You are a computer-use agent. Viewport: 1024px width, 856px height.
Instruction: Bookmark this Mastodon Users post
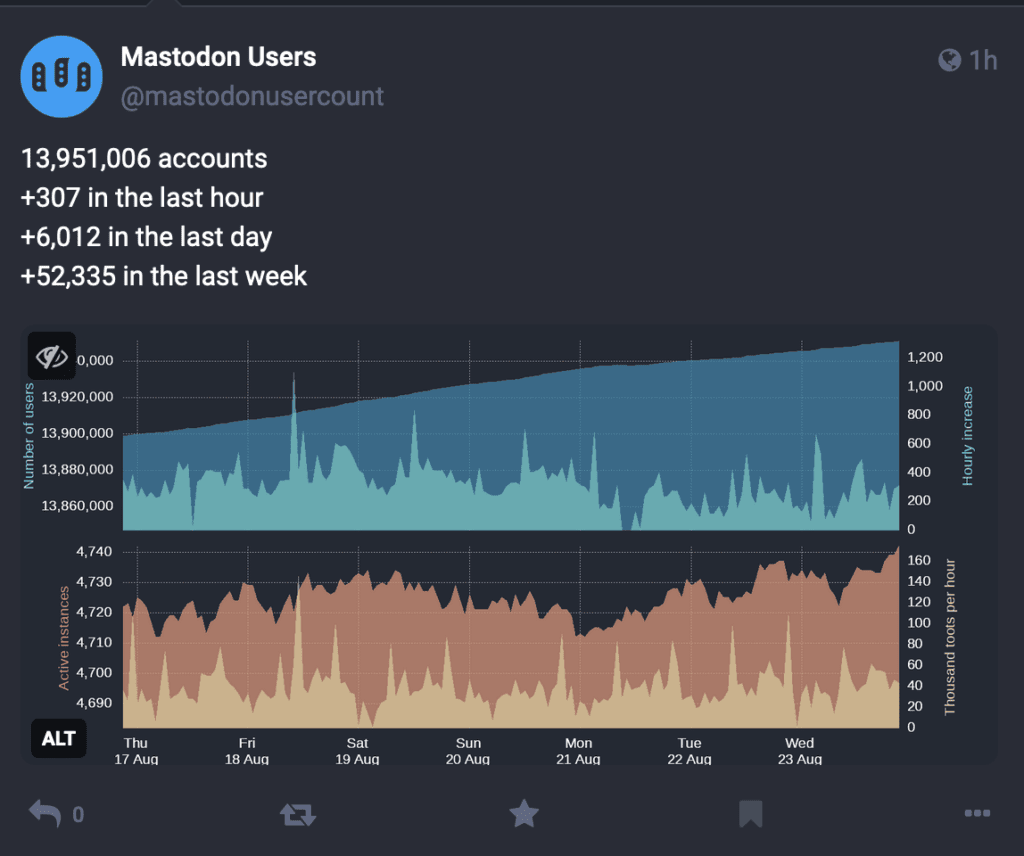point(750,814)
